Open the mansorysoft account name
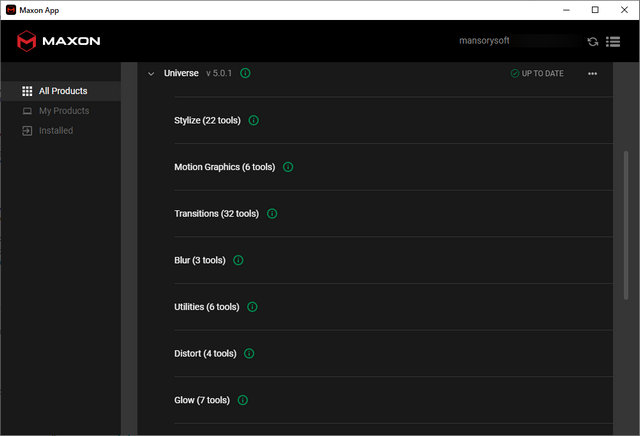 click(x=484, y=40)
